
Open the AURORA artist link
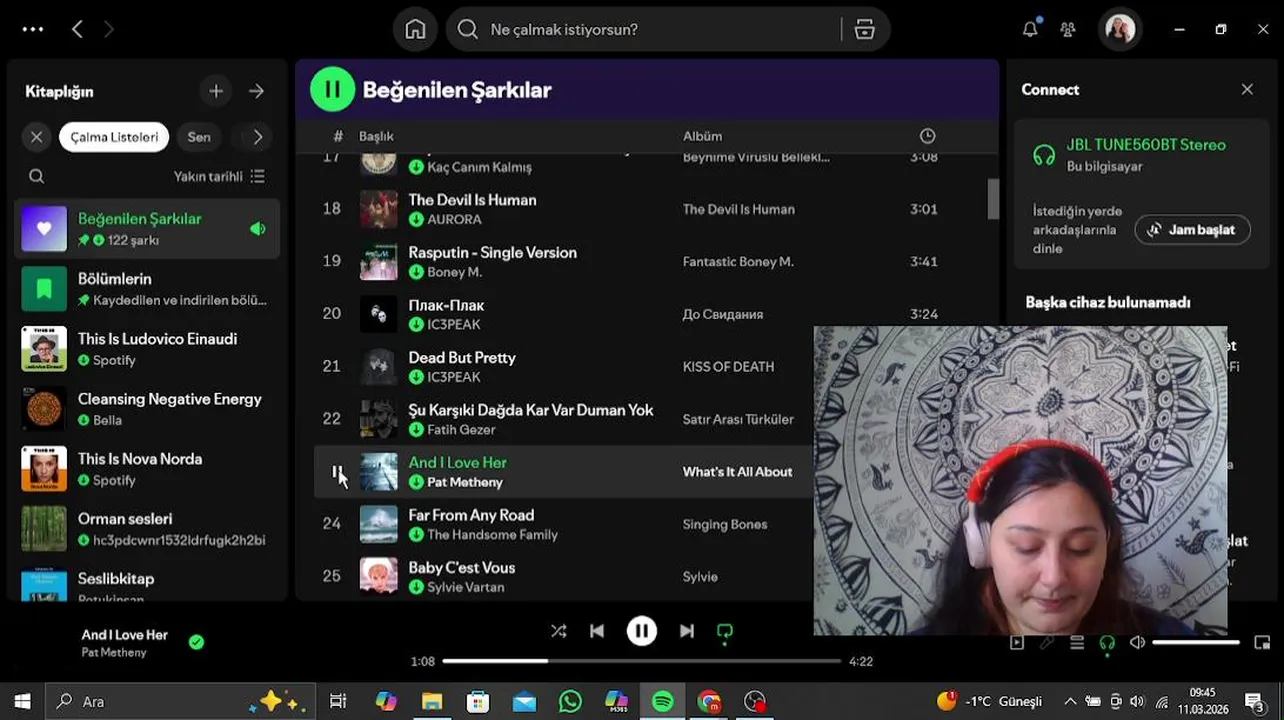pyautogui.click(x=454, y=219)
